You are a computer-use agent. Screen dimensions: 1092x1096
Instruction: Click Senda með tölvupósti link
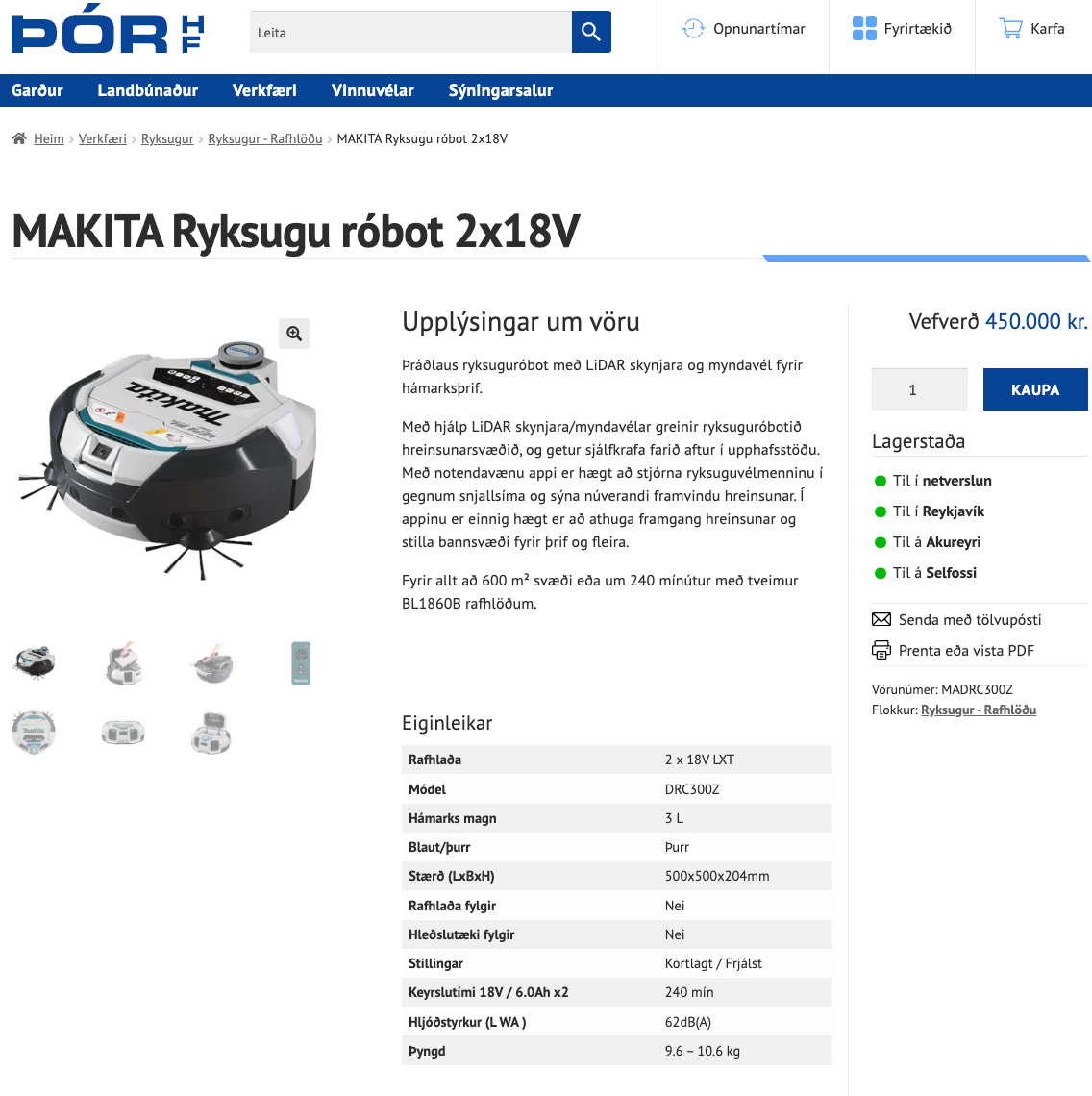pos(970,619)
